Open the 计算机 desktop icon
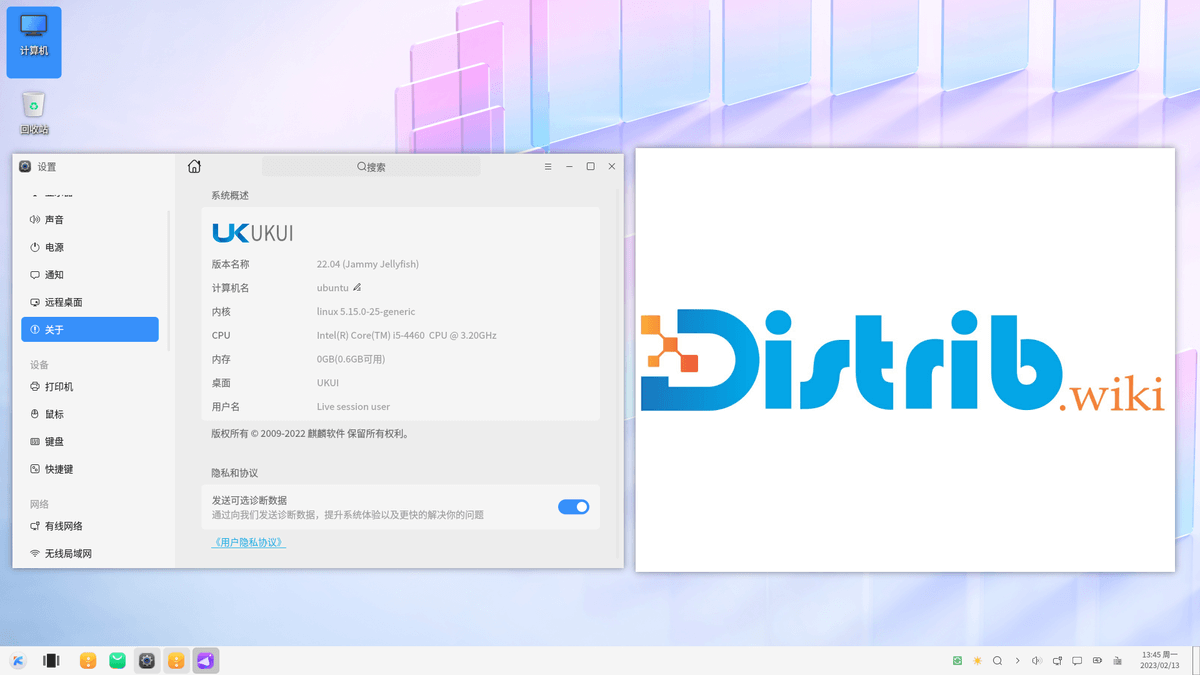This screenshot has width=1200, height=675. (34, 42)
